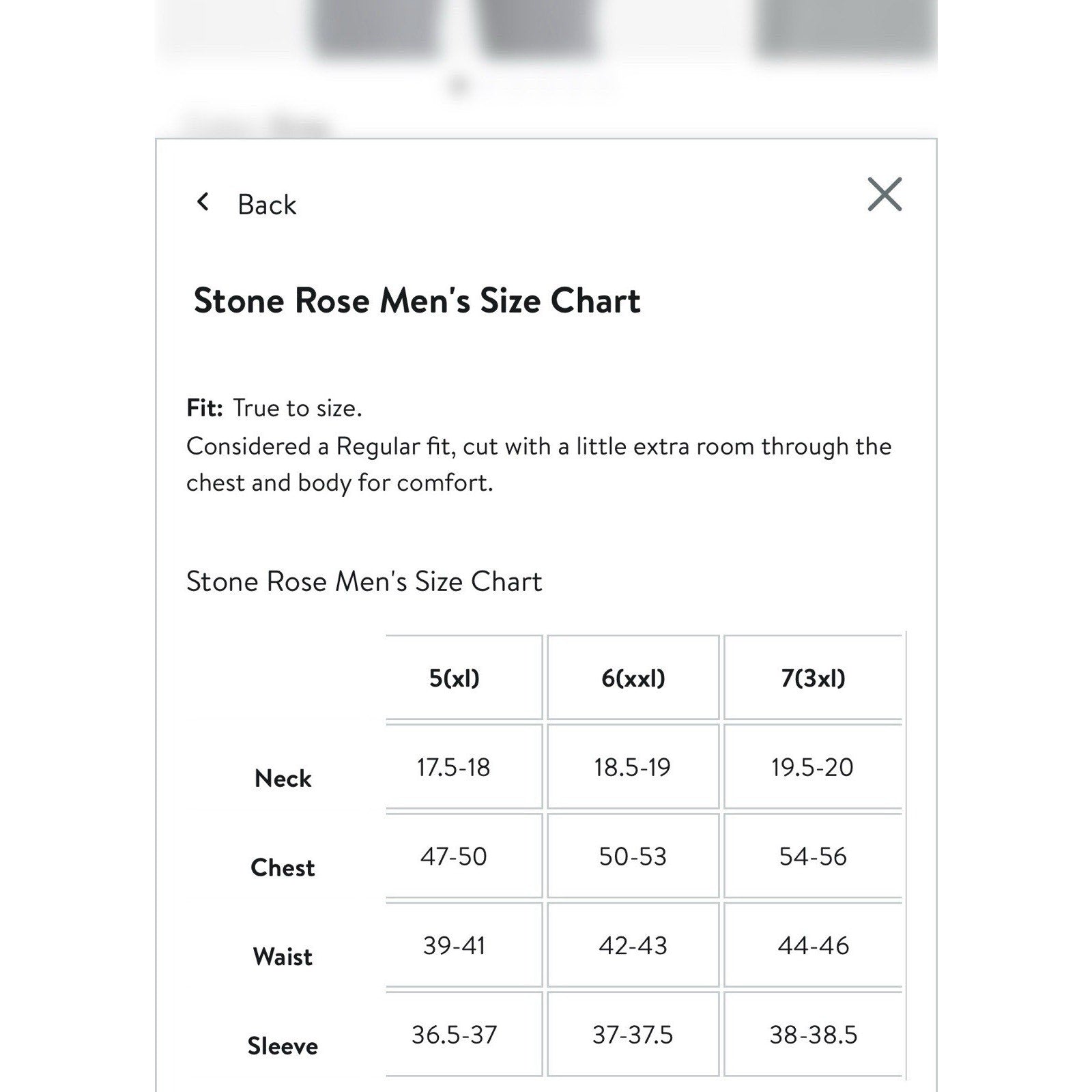Image resolution: width=1092 pixels, height=1092 pixels.
Task: Click the Chest row label
Action: [x=283, y=867]
